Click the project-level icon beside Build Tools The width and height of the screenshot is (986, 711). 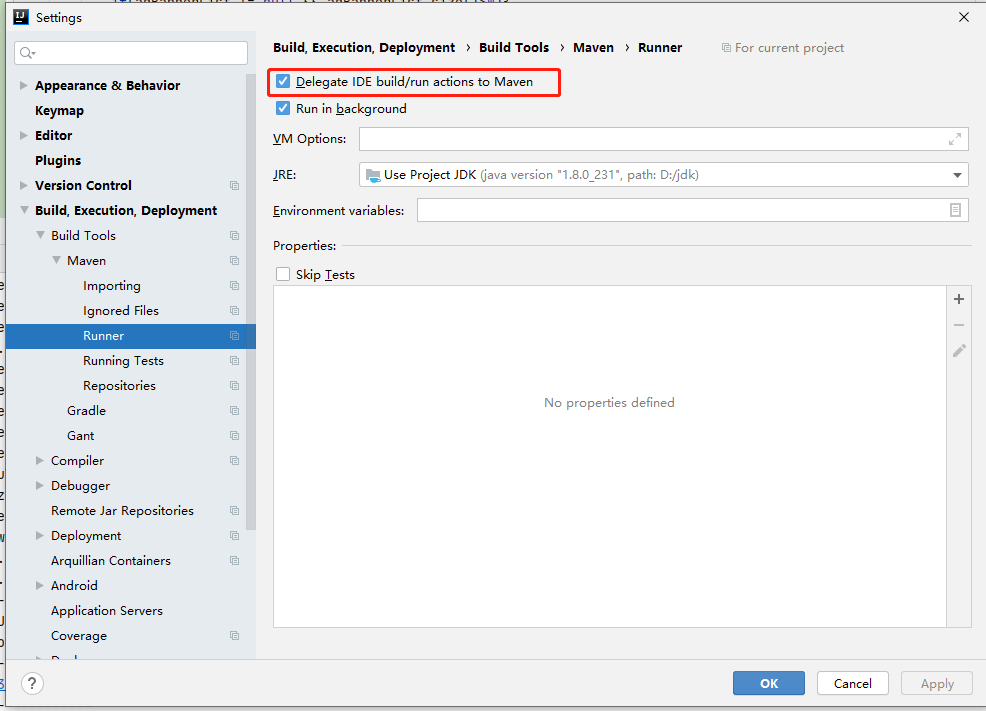[x=235, y=236]
